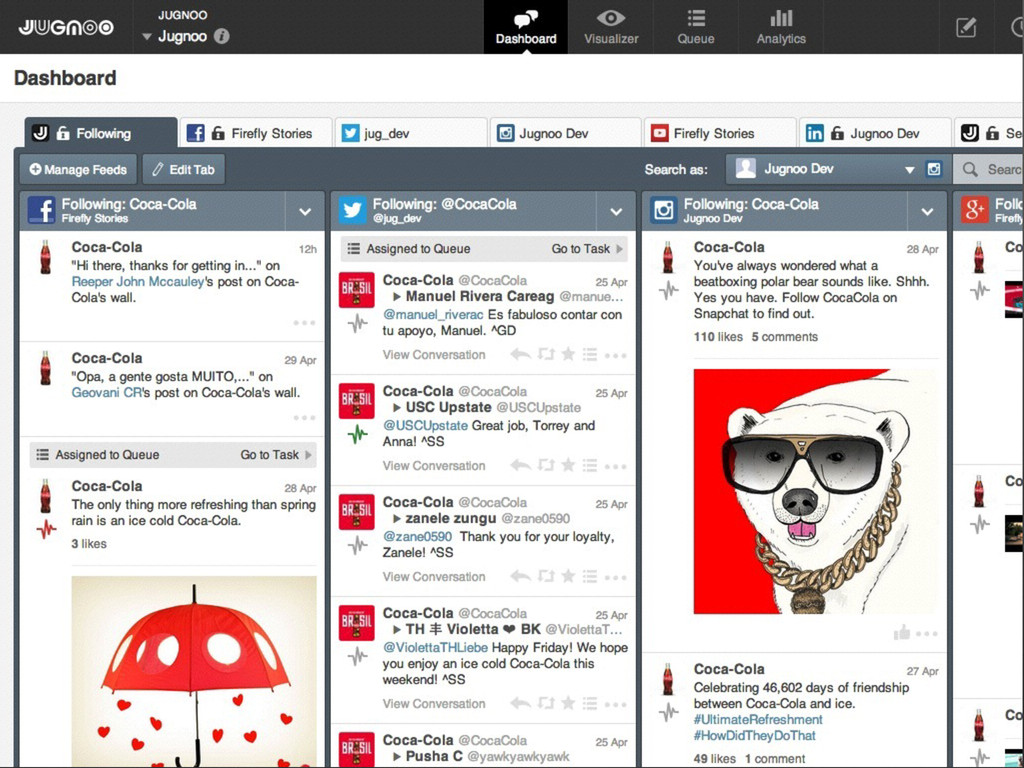Open more options on 'Opa, a gente' post
This screenshot has height=768, width=1024.
click(x=304, y=418)
